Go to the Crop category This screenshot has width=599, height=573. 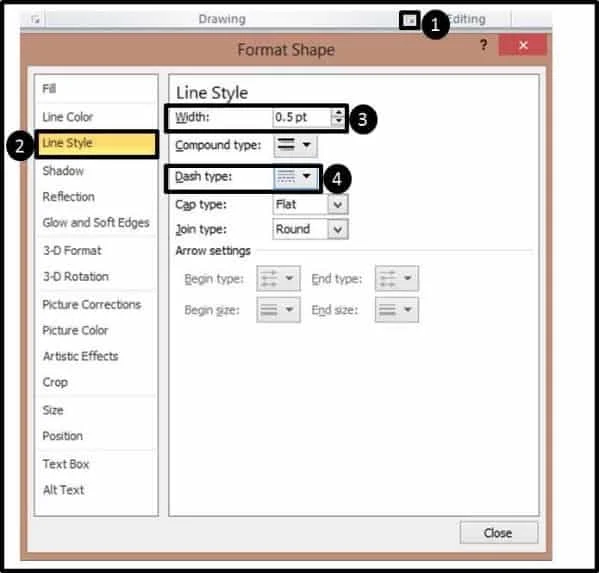point(55,382)
